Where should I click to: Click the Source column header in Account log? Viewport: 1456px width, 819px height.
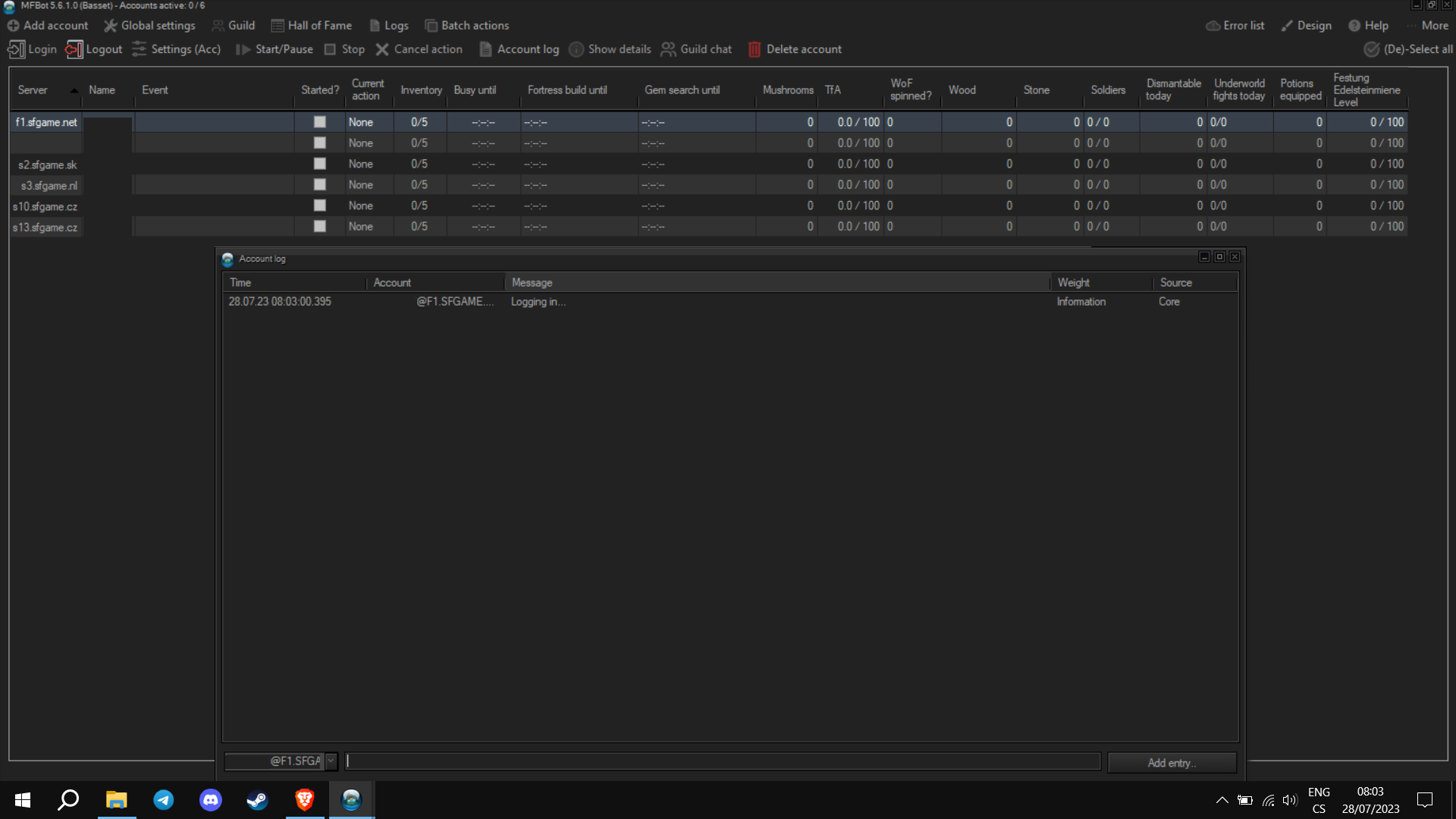(1195, 283)
